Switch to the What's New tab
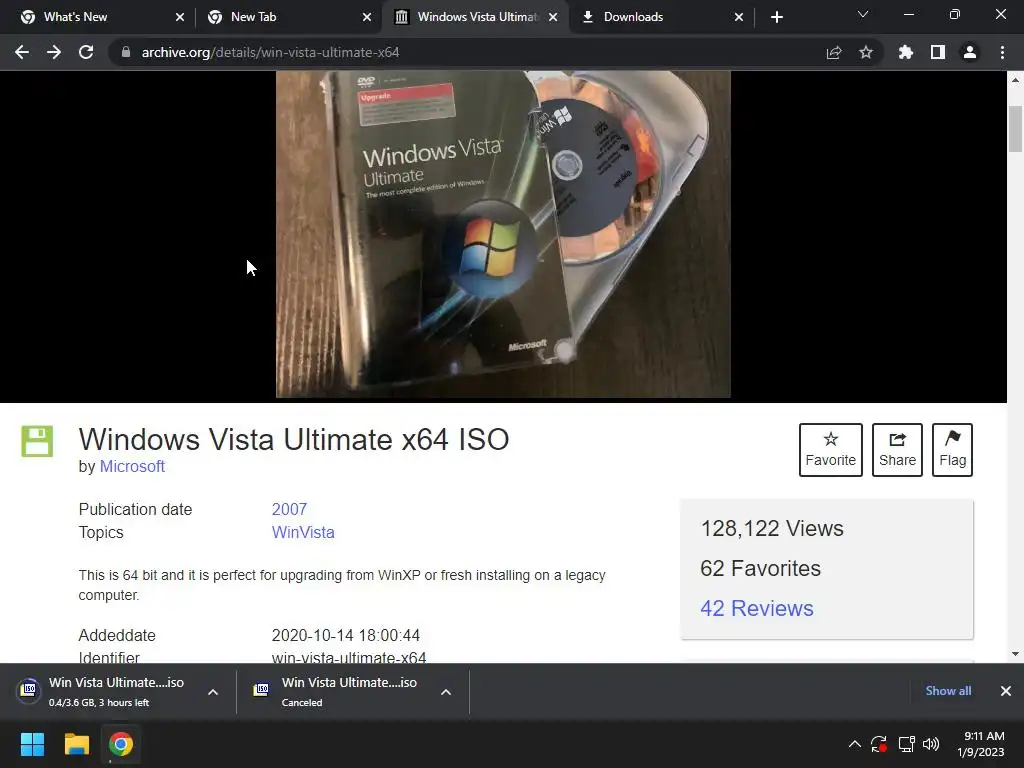The width and height of the screenshot is (1024, 768). click(x=103, y=17)
